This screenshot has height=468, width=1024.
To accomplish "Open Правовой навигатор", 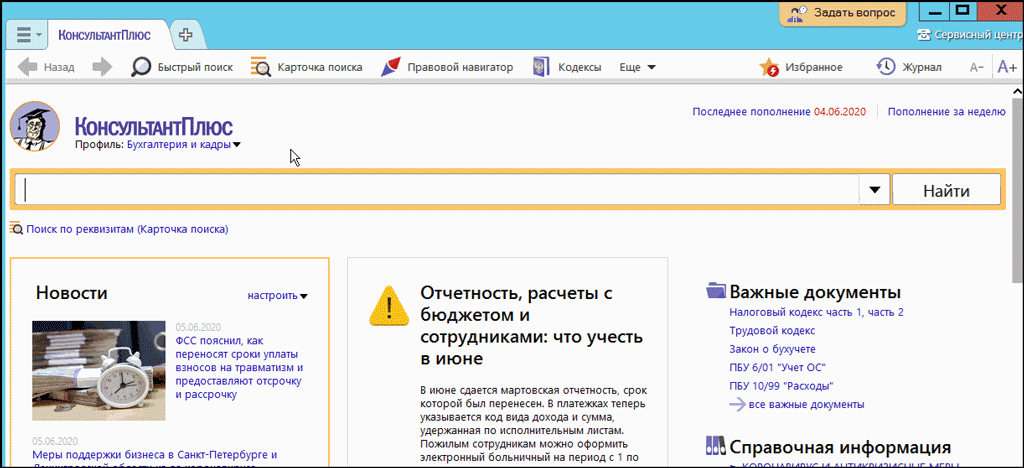I will click(x=446, y=67).
